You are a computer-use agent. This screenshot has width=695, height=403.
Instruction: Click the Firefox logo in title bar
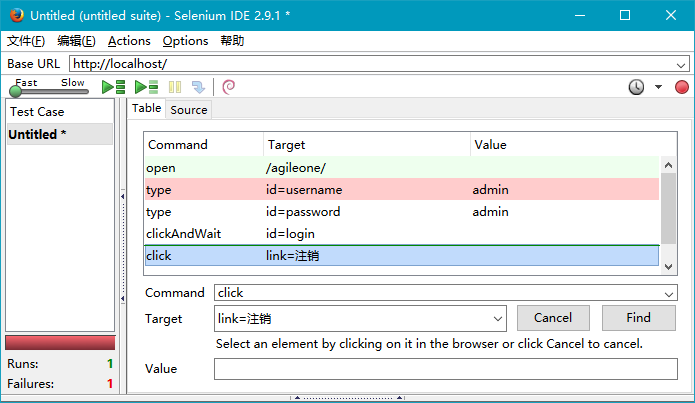[x=16, y=15]
